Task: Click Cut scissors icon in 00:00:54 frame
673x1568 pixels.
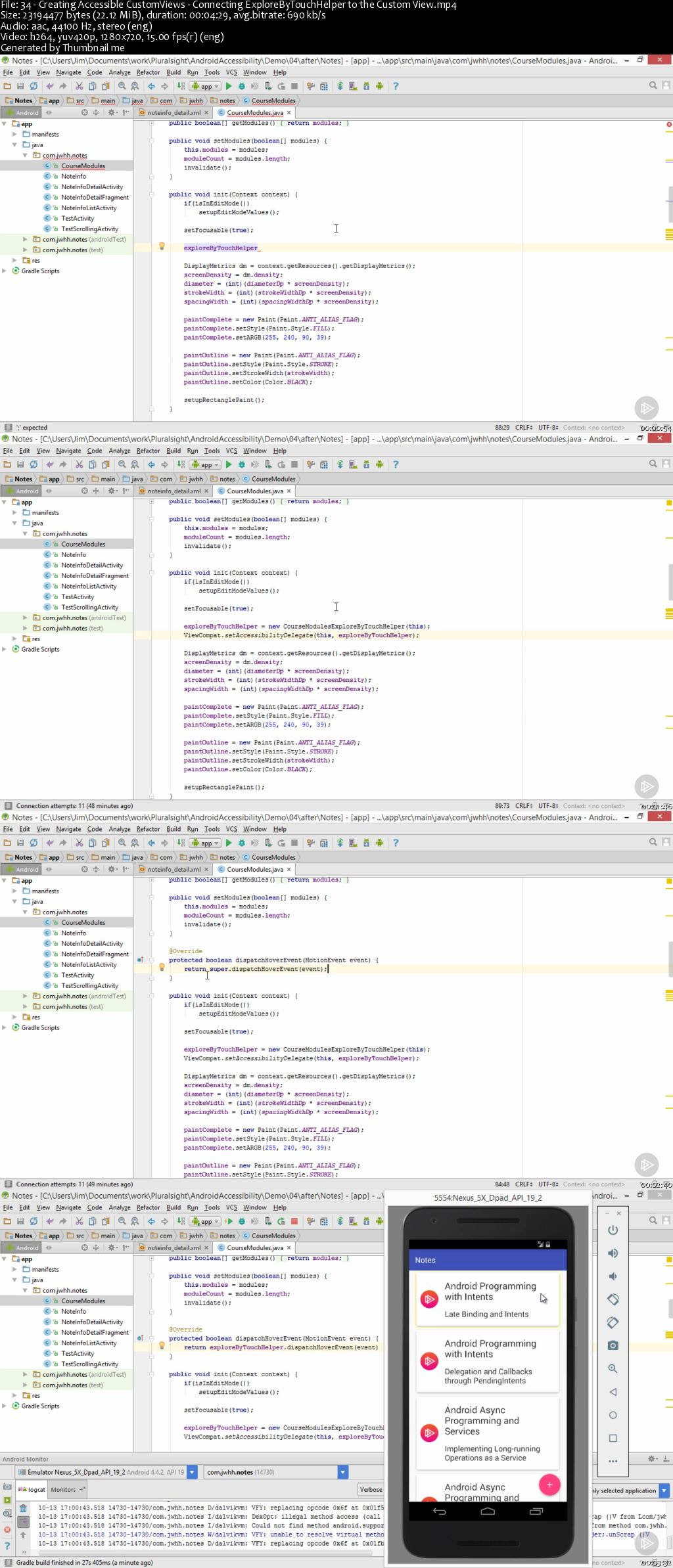Action: click(79, 86)
